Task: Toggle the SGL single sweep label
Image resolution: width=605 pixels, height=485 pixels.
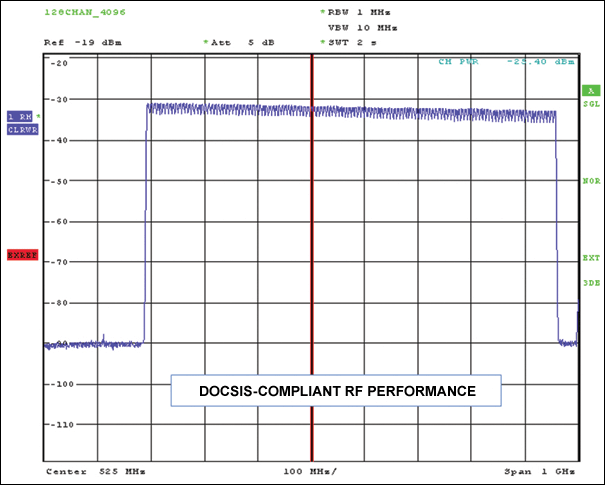Action: point(590,103)
